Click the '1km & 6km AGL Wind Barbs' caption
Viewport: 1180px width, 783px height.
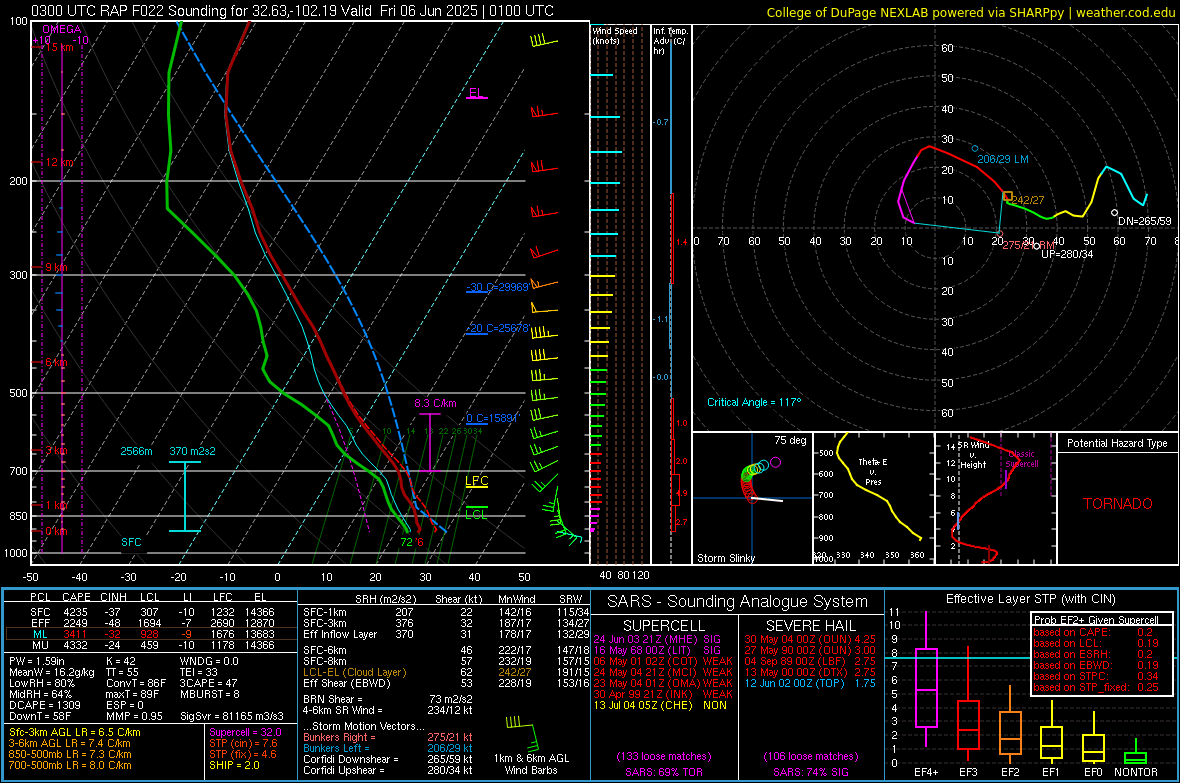(531, 764)
